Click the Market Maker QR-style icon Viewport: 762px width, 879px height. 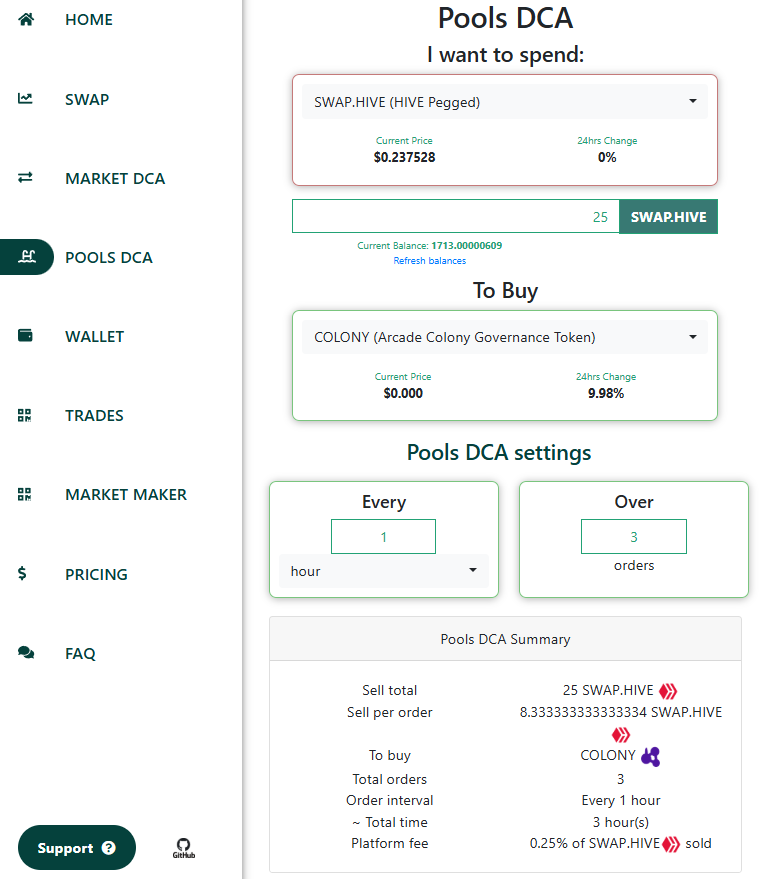(x=24, y=494)
